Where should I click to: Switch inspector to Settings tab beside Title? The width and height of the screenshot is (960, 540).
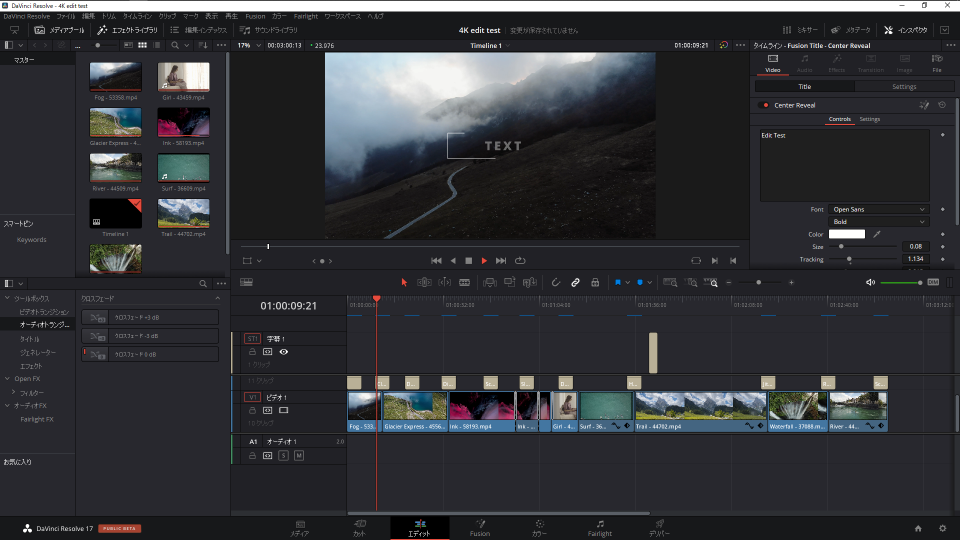(904, 87)
